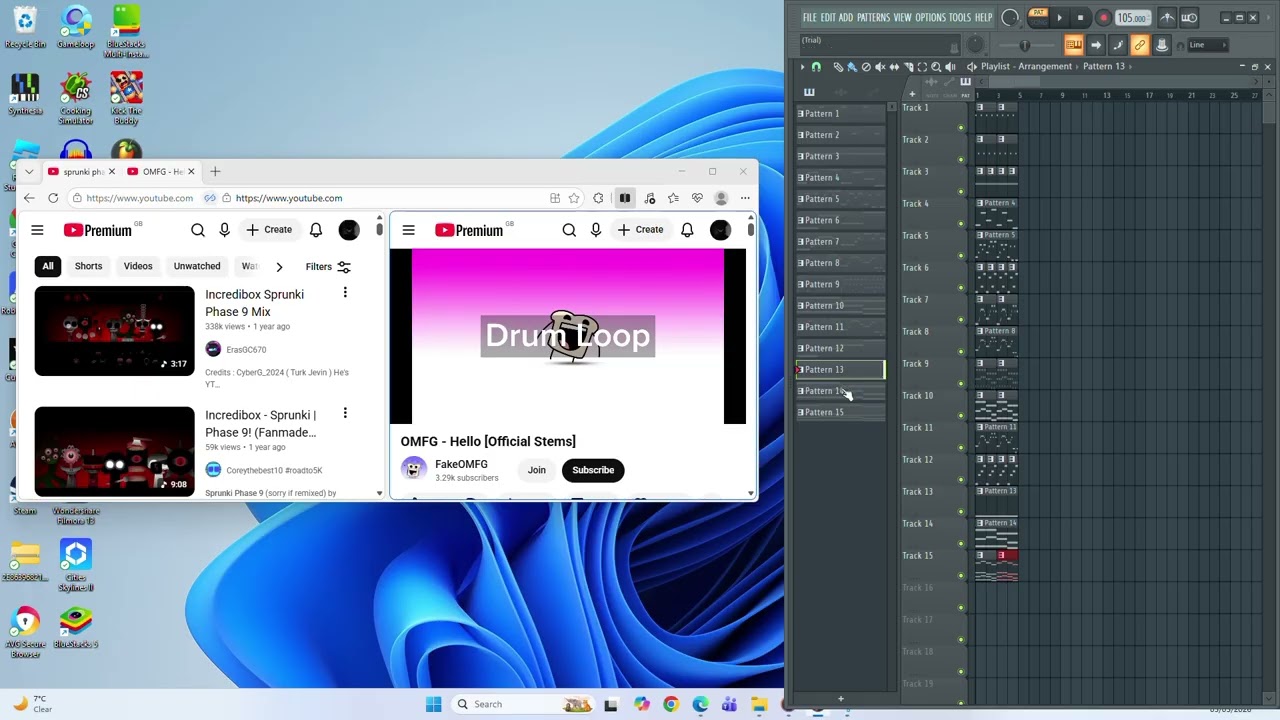The image size is (1280, 720).
Task: Select Pattern 5 in the pattern list
Action: pyautogui.click(x=840, y=199)
